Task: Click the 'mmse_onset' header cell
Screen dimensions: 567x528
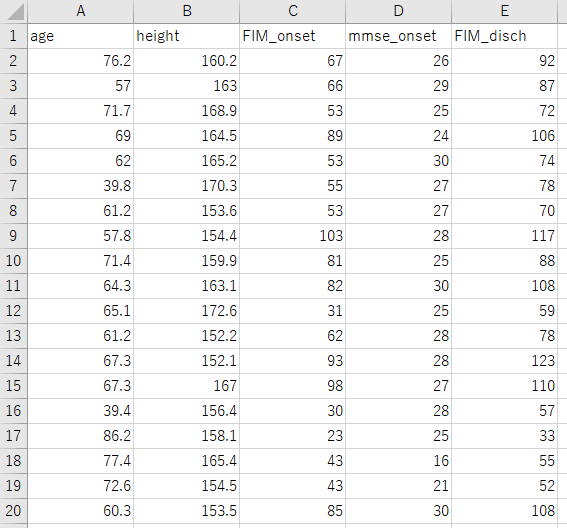Action: [x=398, y=36]
